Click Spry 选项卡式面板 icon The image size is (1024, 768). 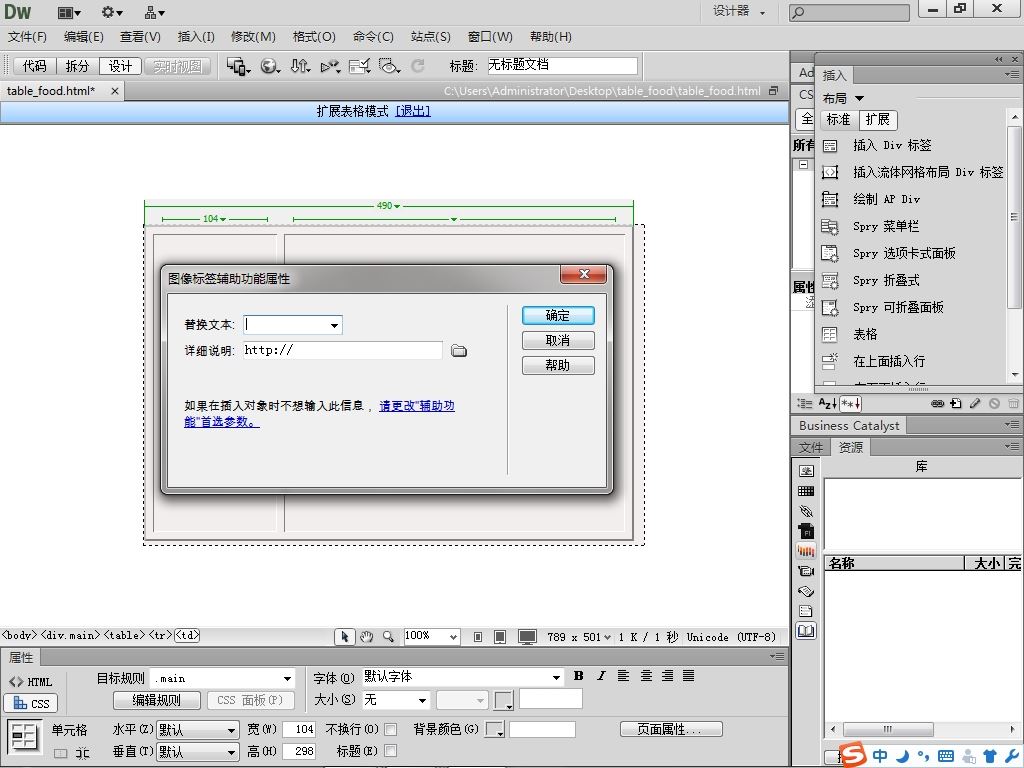(x=829, y=253)
